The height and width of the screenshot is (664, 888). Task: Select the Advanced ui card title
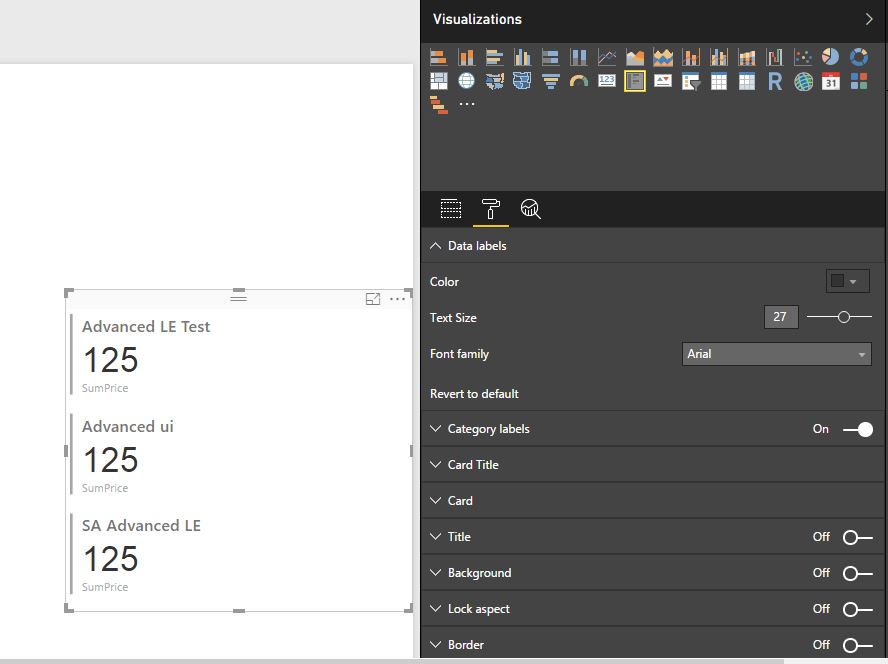[127, 427]
